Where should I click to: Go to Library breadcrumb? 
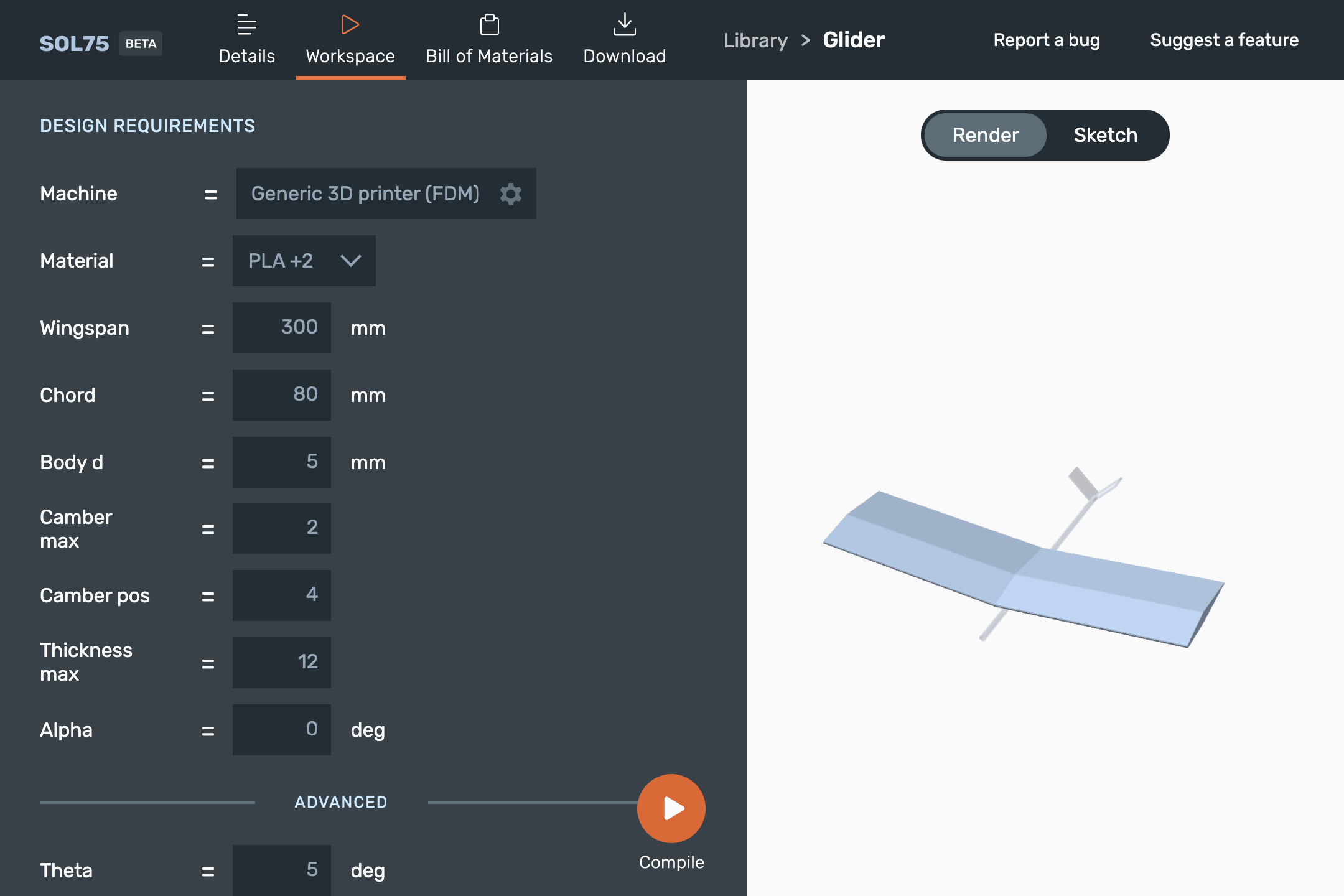pos(755,40)
